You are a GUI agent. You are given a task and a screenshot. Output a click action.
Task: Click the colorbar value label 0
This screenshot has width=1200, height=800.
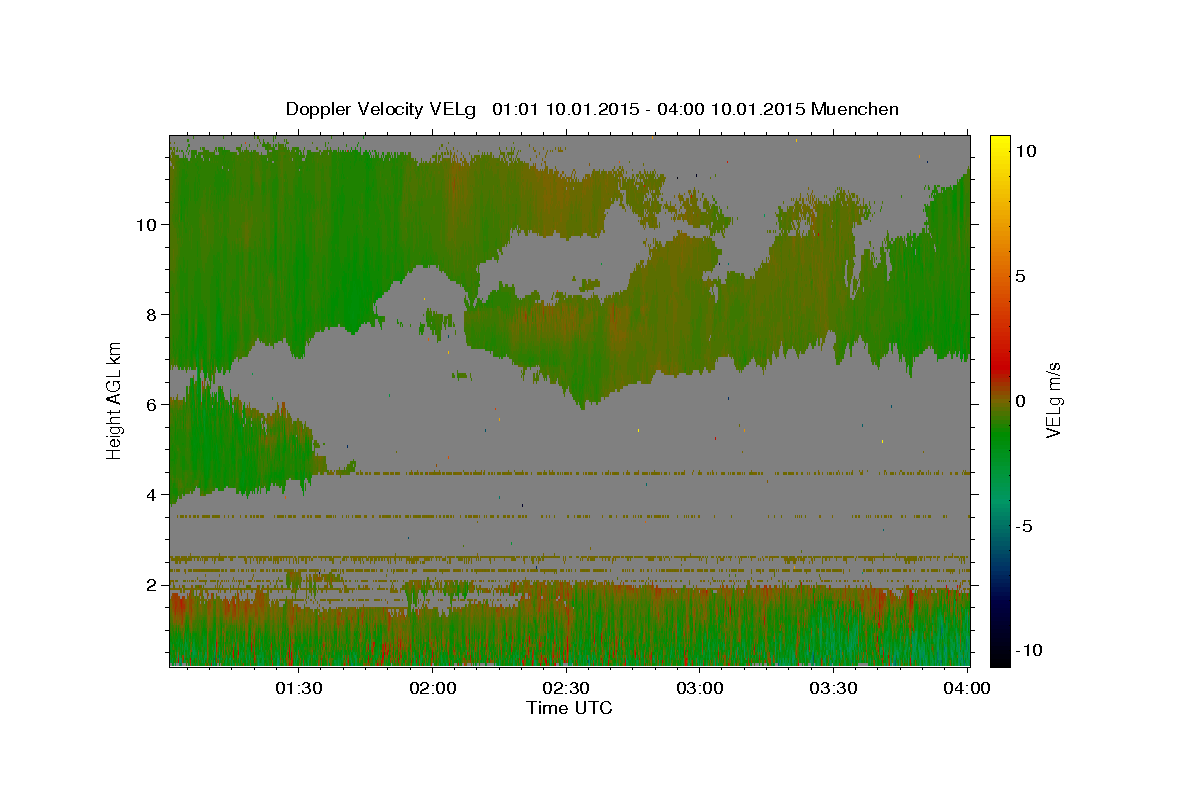click(1020, 401)
